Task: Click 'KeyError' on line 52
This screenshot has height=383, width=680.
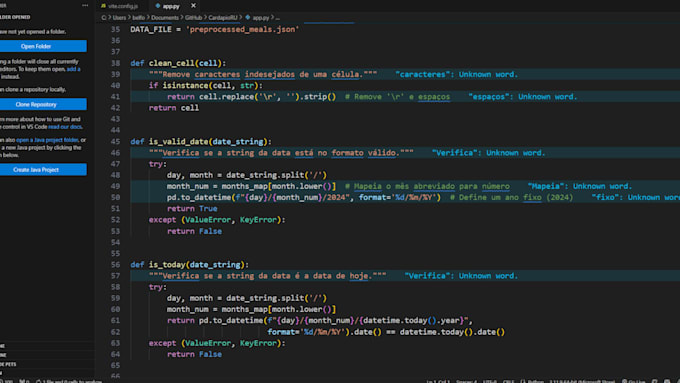Action: [x=258, y=220]
